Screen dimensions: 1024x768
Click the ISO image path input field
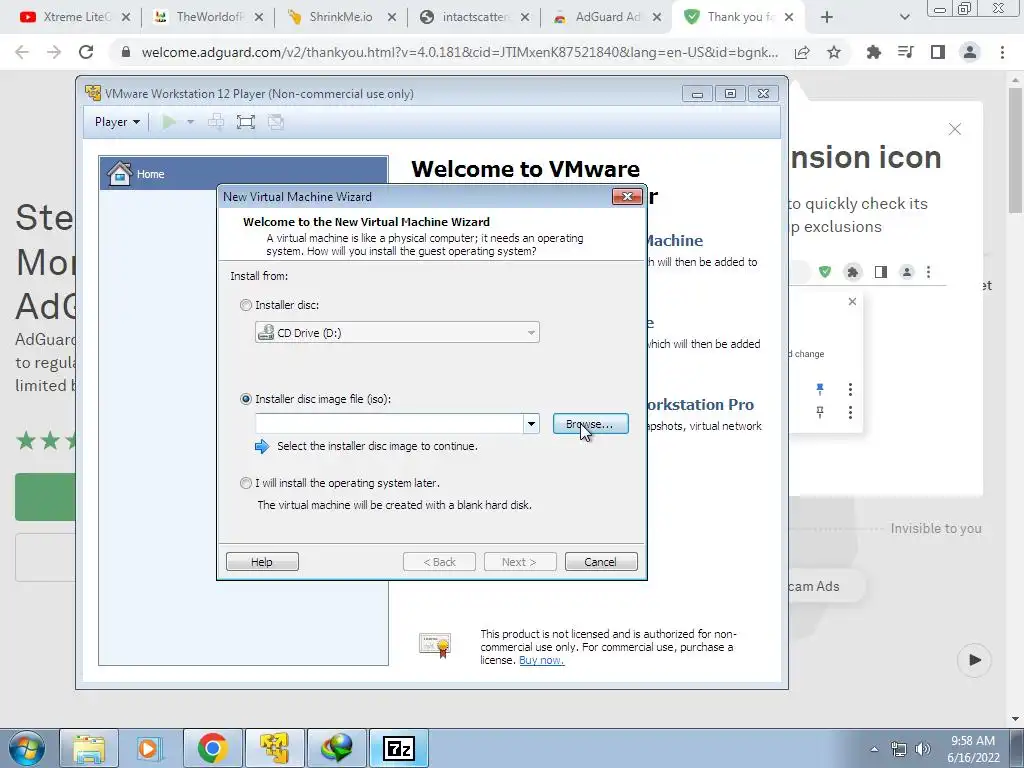389,424
